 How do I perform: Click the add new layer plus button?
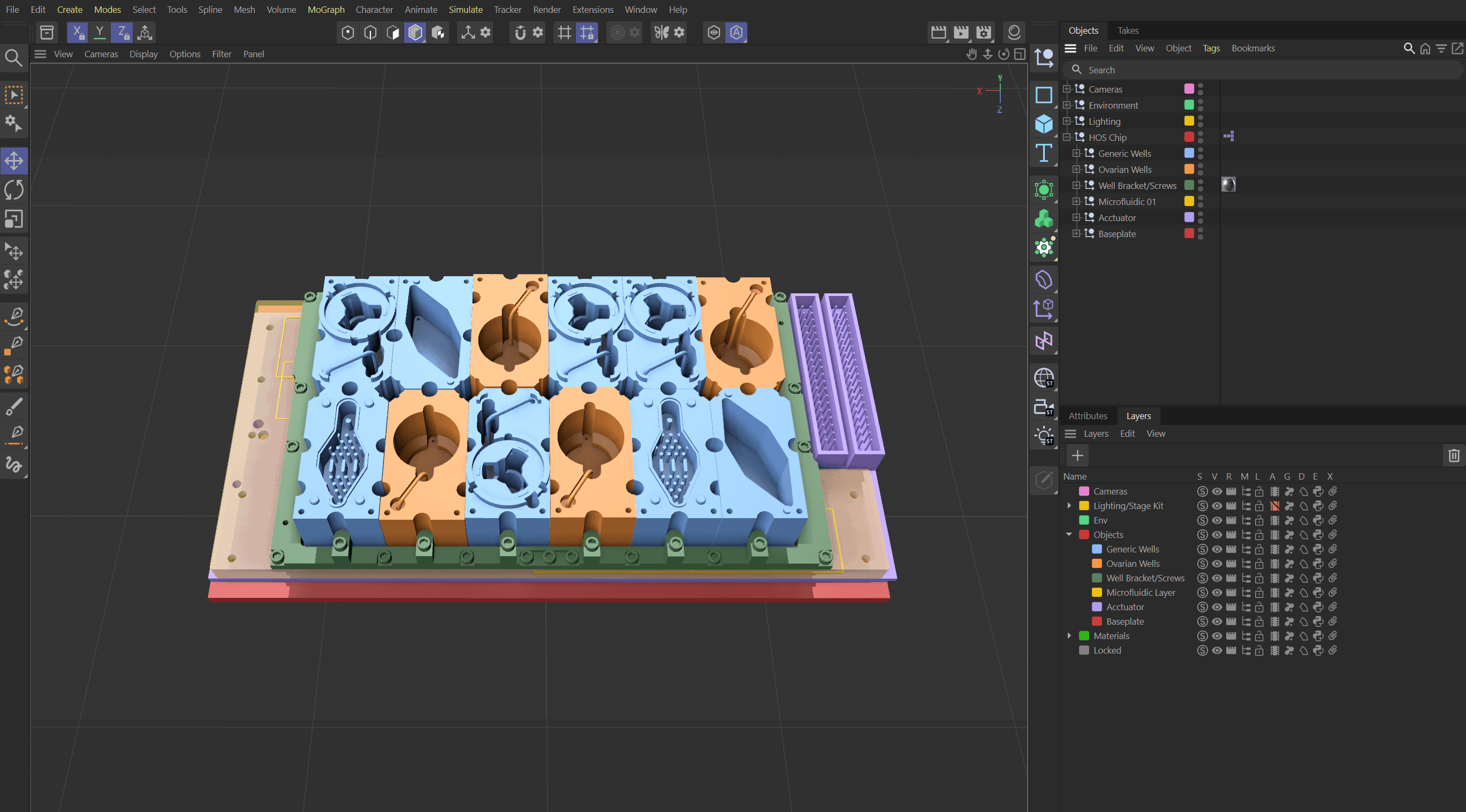click(x=1077, y=455)
